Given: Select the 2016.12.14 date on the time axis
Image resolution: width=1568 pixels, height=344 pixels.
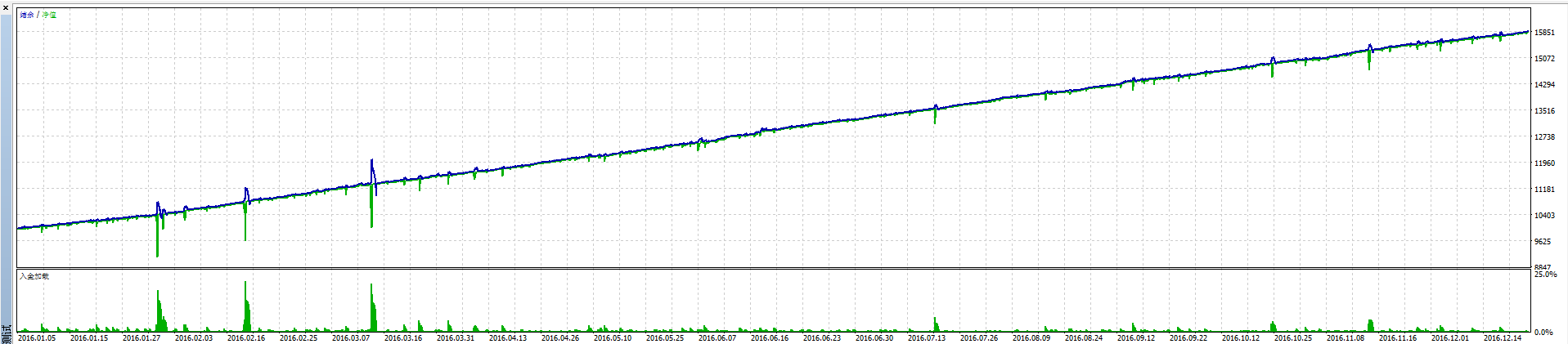Looking at the screenshot, I should pyautogui.click(x=1503, y=338).
